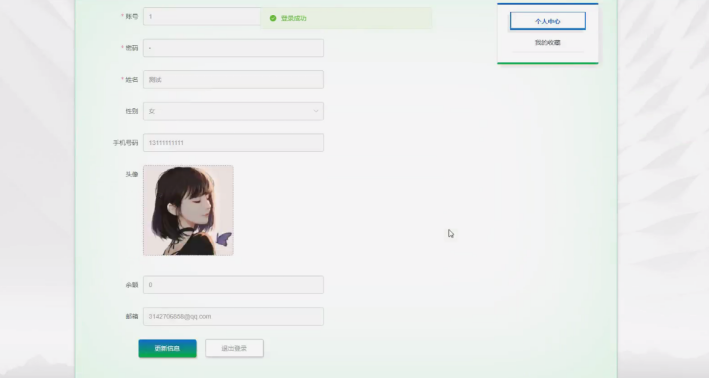Screen dimensions: 709x379
Task: Click the 账号 account input field
Action: point(202,16)
